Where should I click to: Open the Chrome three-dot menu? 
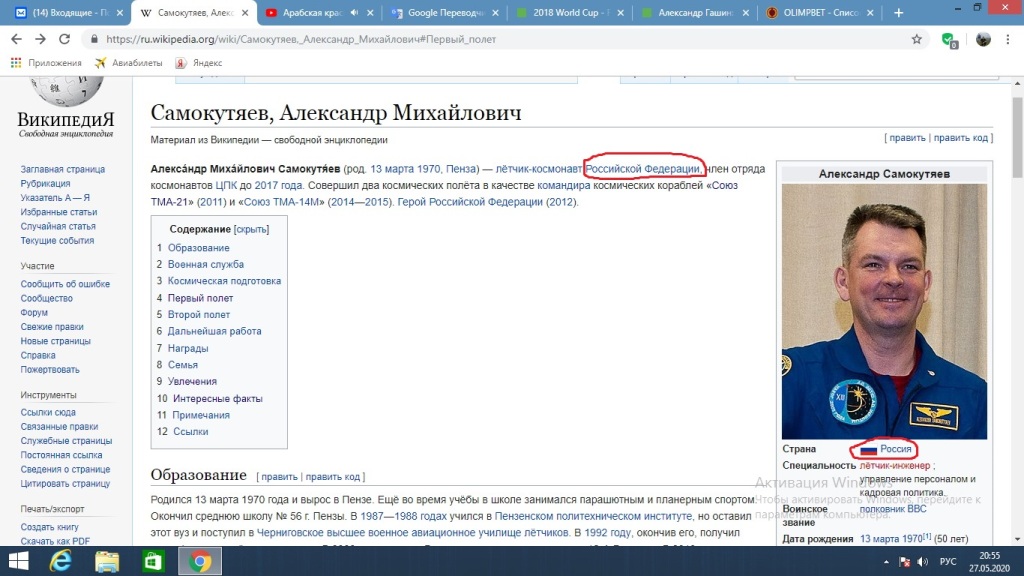[x=1008, y=39]
